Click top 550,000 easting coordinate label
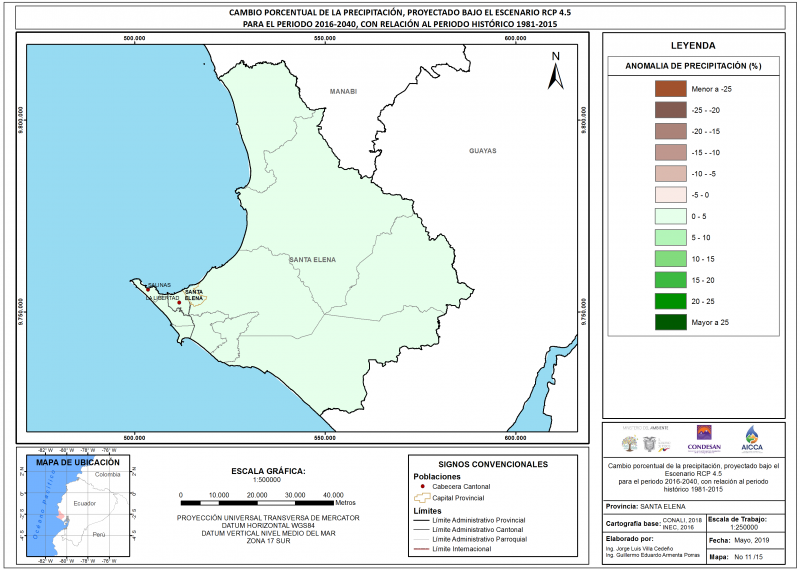 (x=325, y=38)
